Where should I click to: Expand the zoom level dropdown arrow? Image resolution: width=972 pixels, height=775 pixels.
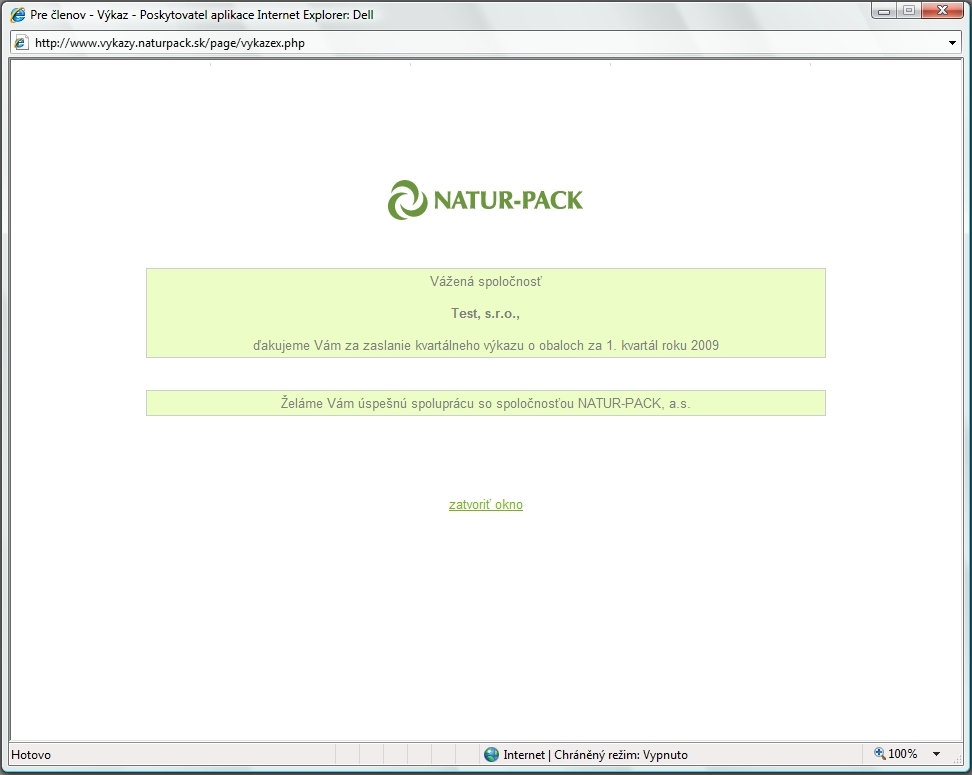pos(936,754)
